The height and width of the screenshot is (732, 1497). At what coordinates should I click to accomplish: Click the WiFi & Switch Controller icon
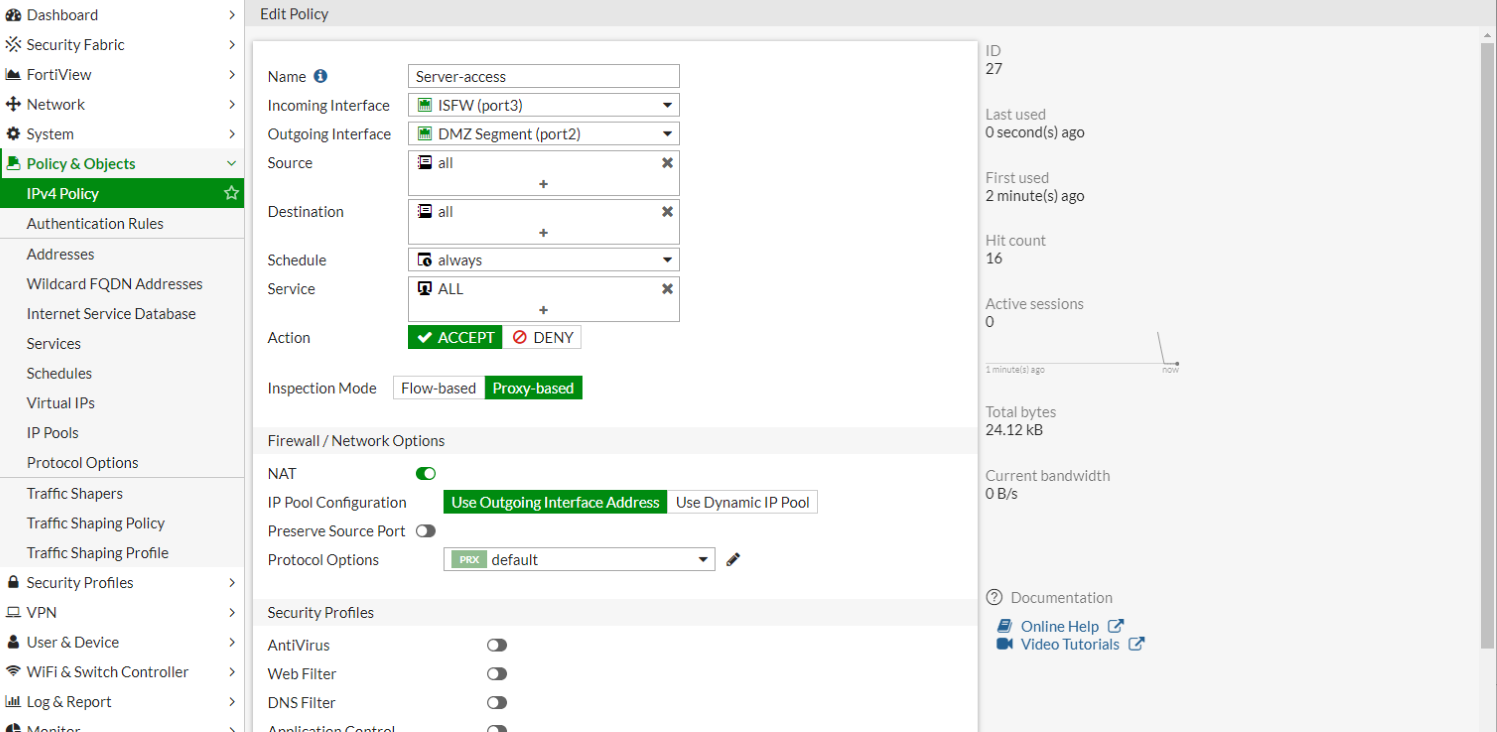click(14, 672)
